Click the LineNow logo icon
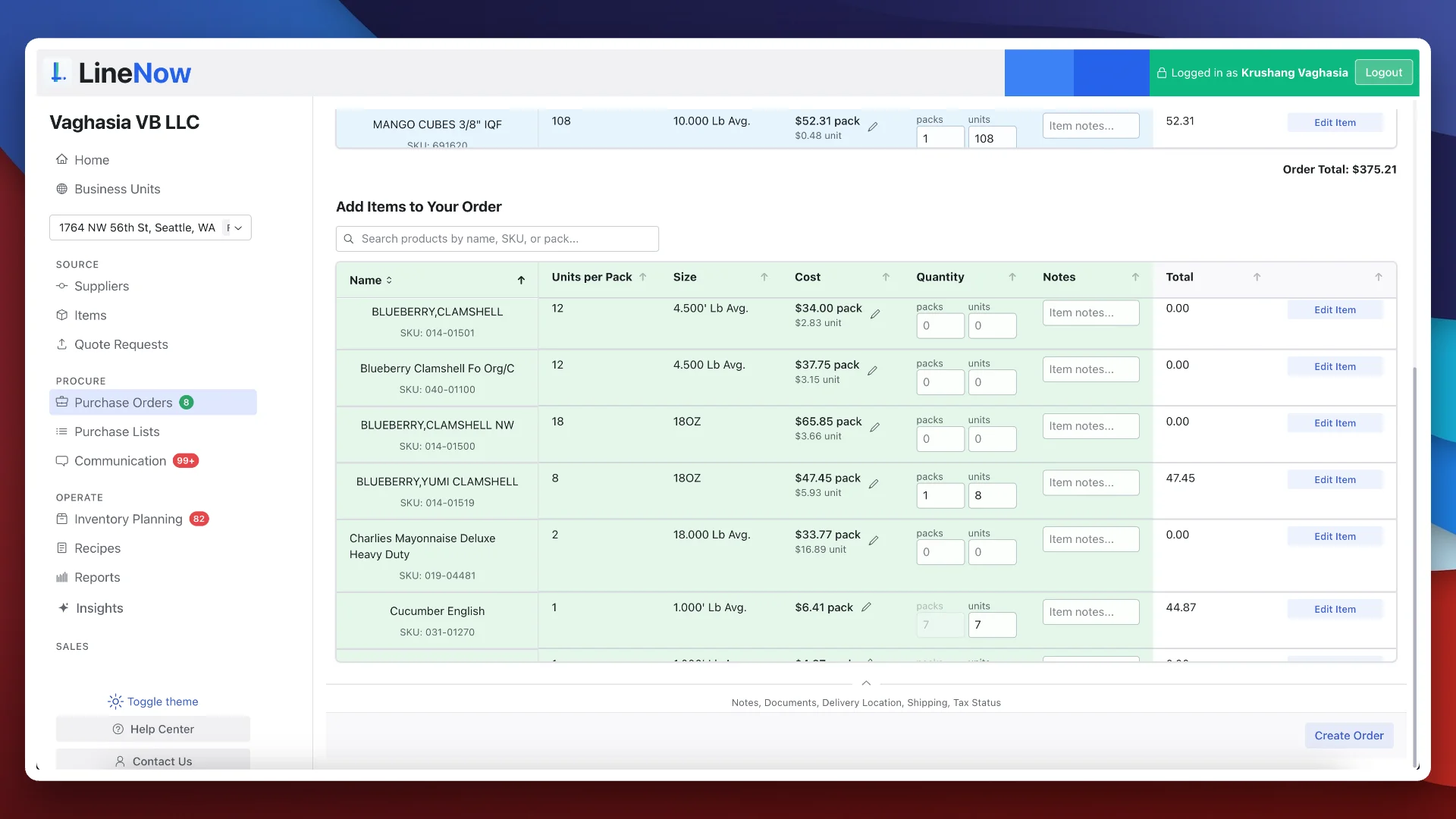Viewport: 1456px width, 819px height. click(58, 73)
